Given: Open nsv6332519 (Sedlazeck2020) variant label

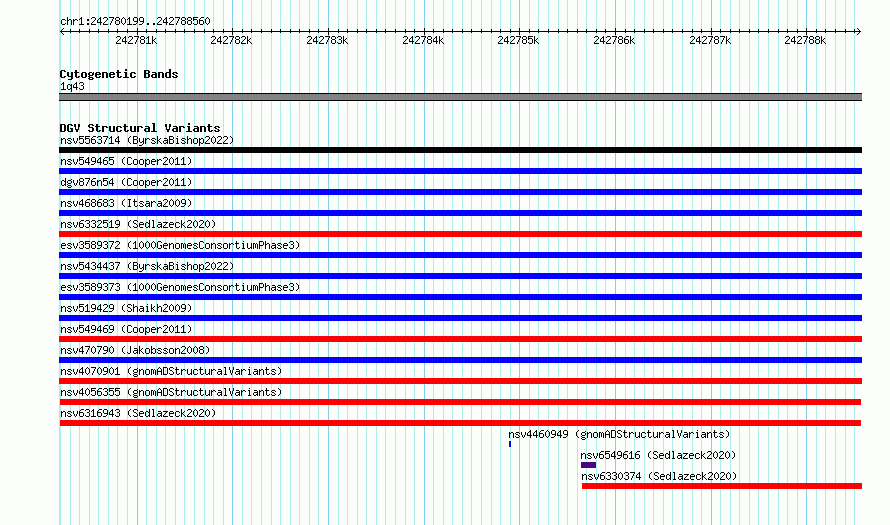Looking at the screenshot, I should tap(138, 224).
